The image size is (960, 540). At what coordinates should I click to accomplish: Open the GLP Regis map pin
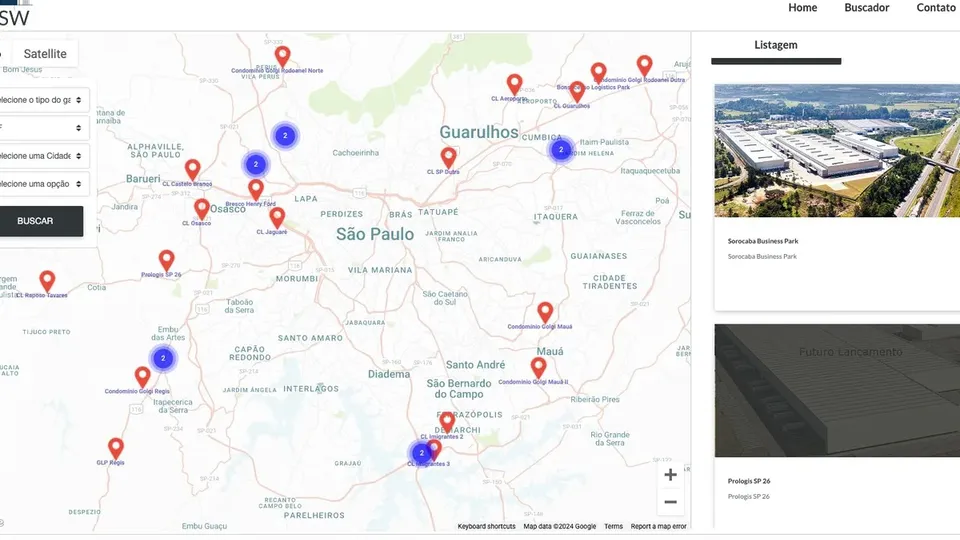tap(116, 449)
